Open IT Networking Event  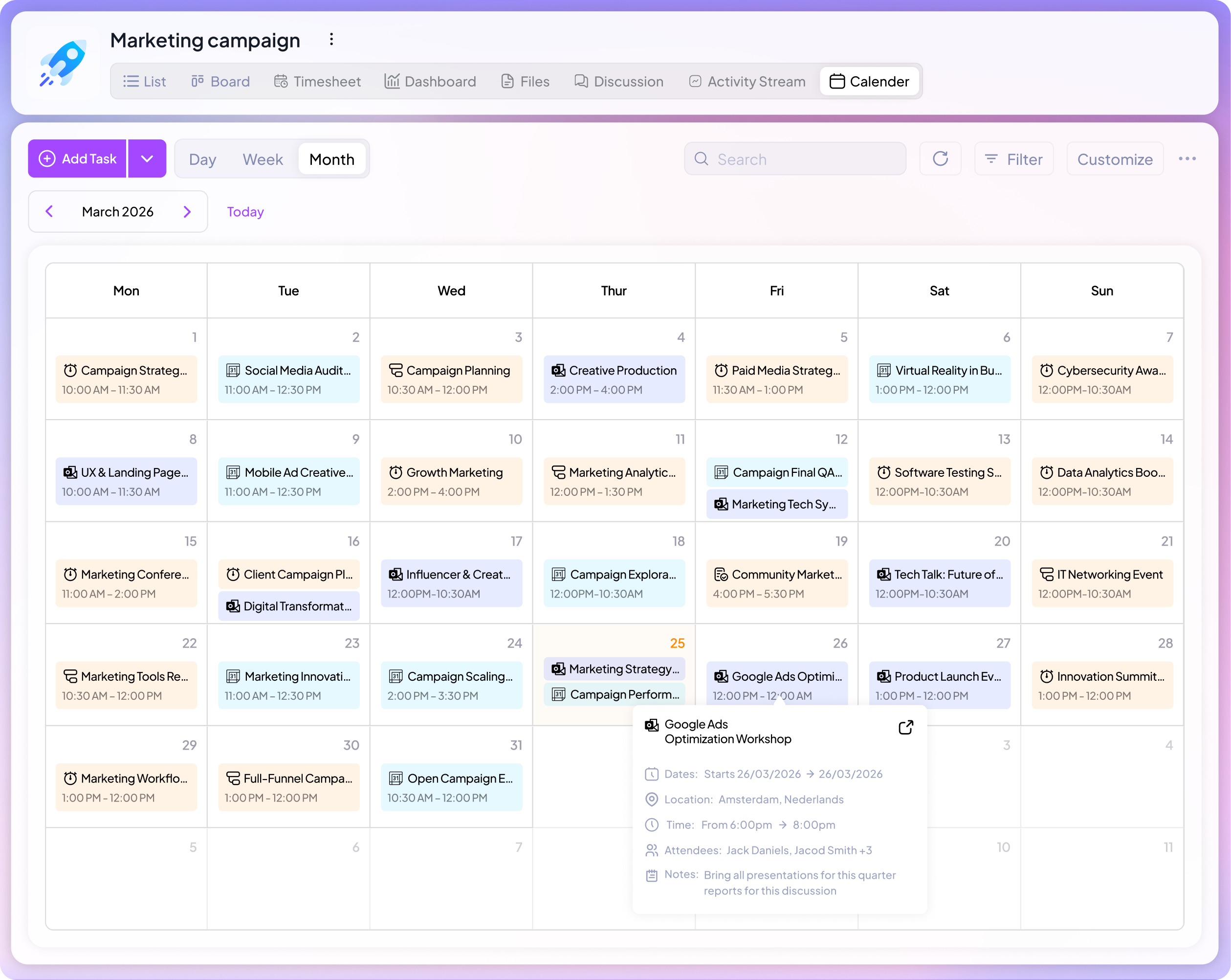click(1102, 583)
